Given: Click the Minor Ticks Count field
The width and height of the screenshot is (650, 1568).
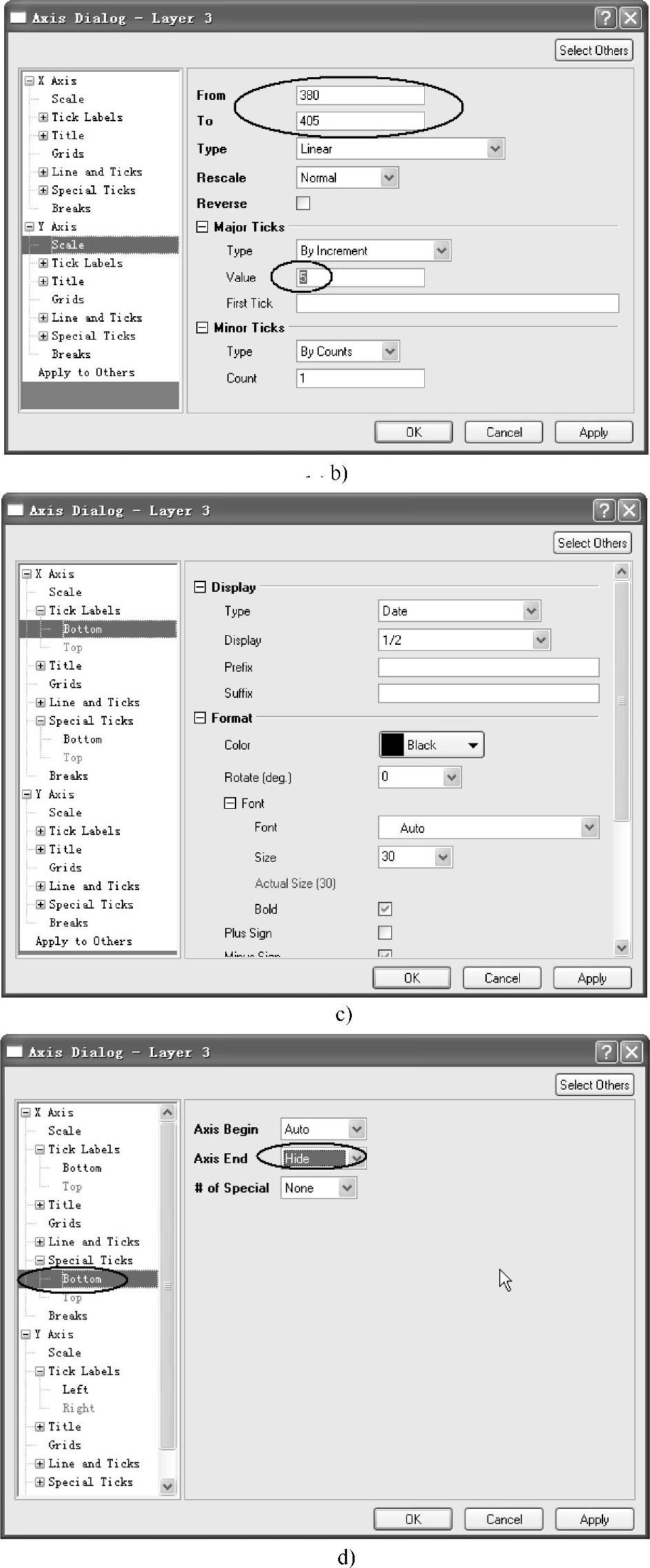Looking at the screenshot, I should (x=360, y=378).
